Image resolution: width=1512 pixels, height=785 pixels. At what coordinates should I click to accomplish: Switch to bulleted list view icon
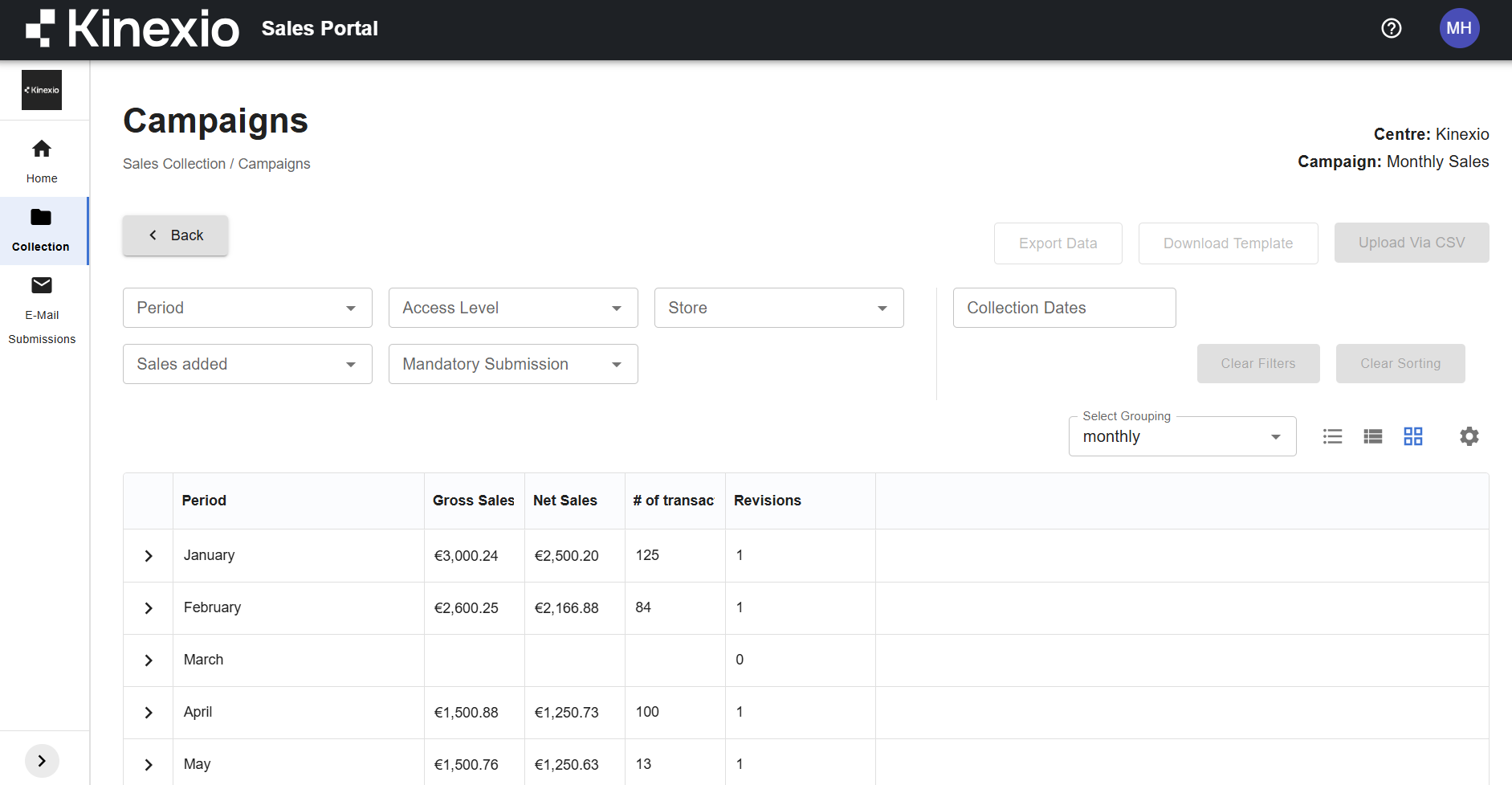coord(1332,436)
